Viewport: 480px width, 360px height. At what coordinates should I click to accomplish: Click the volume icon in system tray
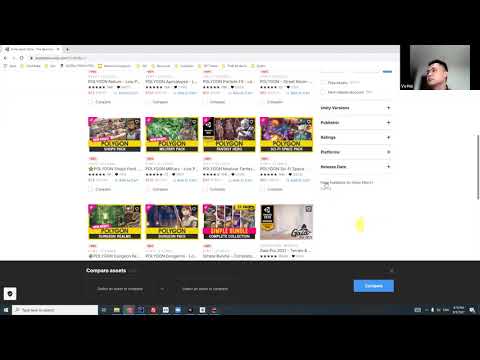(439, 310)
